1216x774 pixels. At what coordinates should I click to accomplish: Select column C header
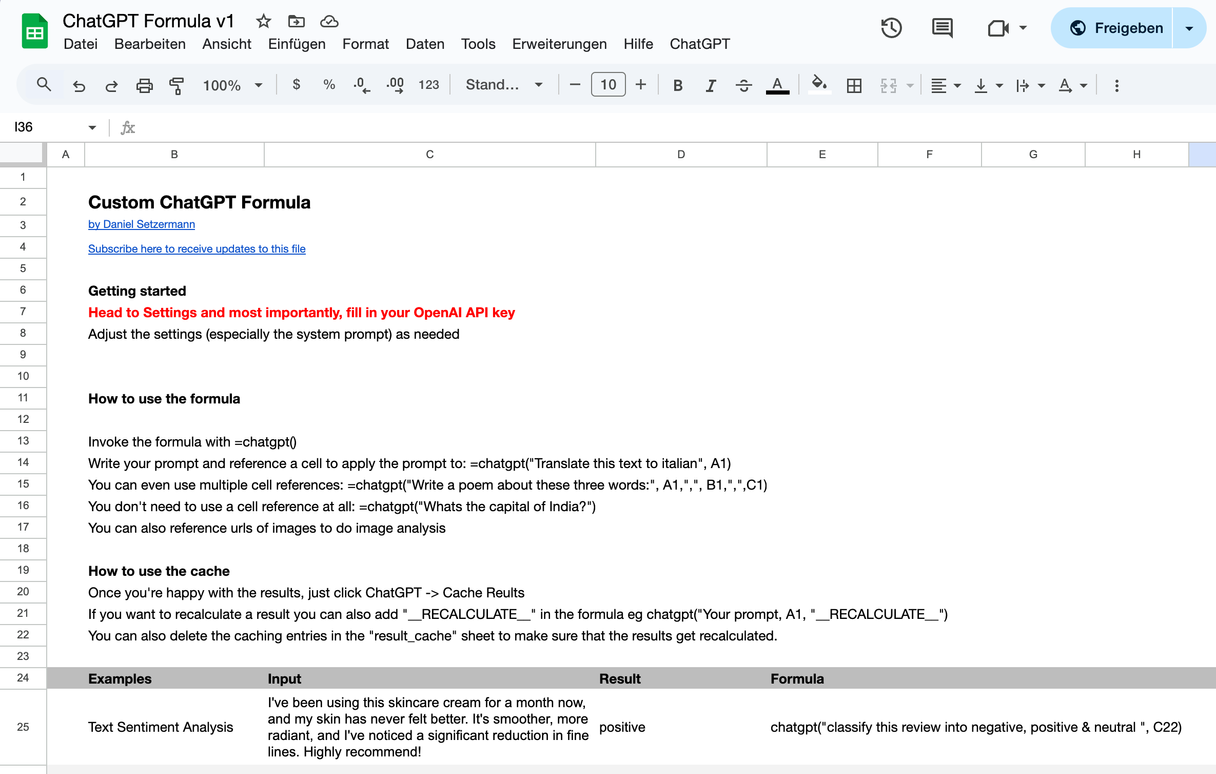[430, 154]
